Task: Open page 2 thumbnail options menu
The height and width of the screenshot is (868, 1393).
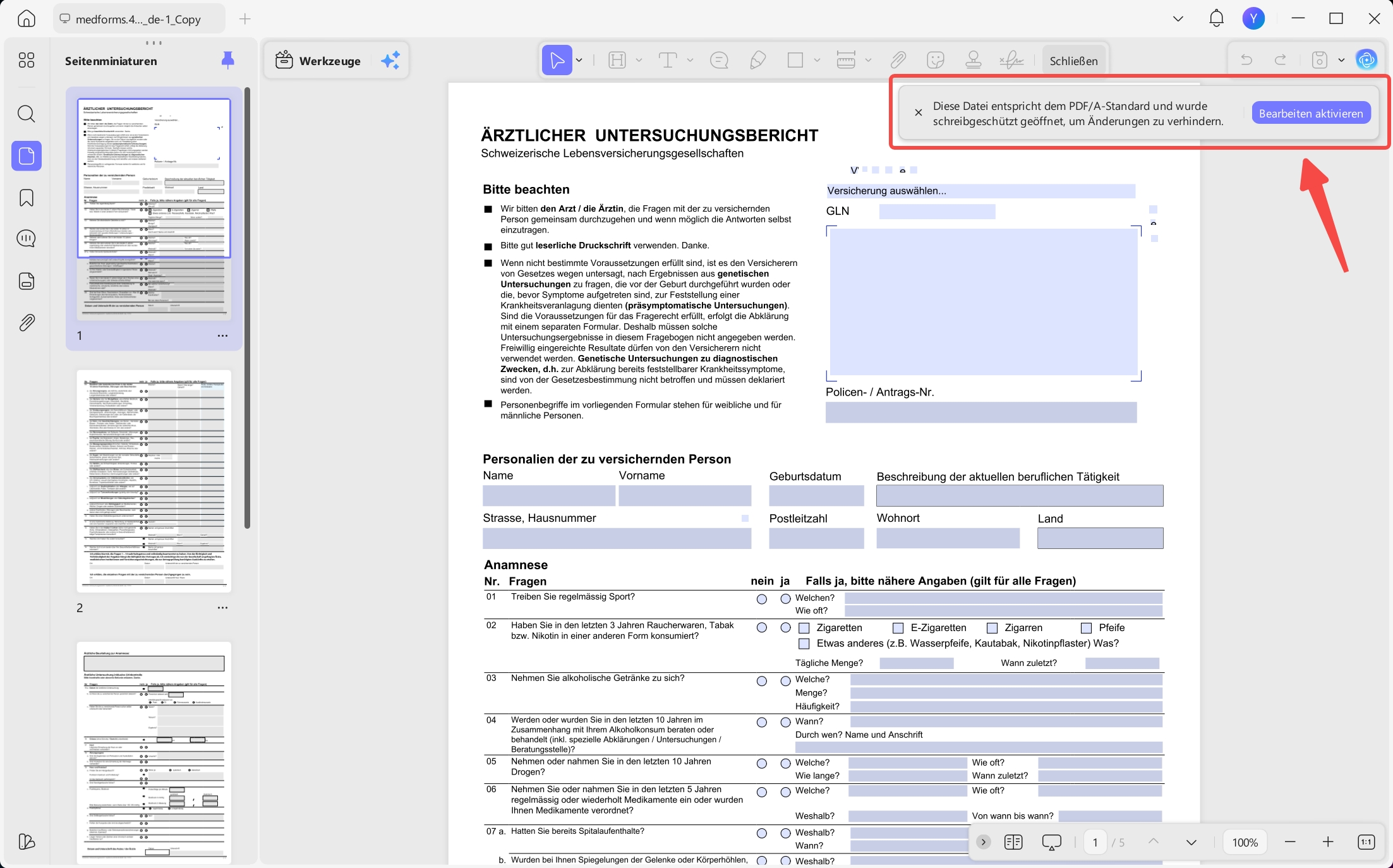Action: tap(222, 608)
